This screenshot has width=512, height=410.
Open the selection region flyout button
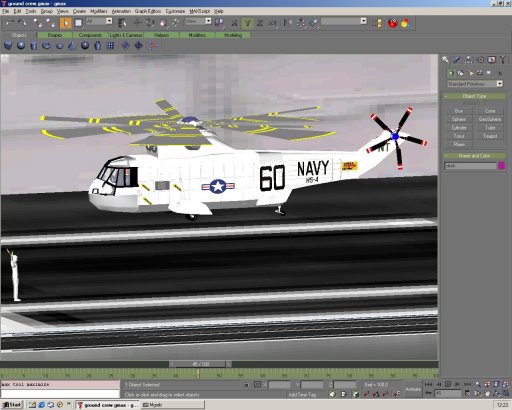(x=78, y=23)
